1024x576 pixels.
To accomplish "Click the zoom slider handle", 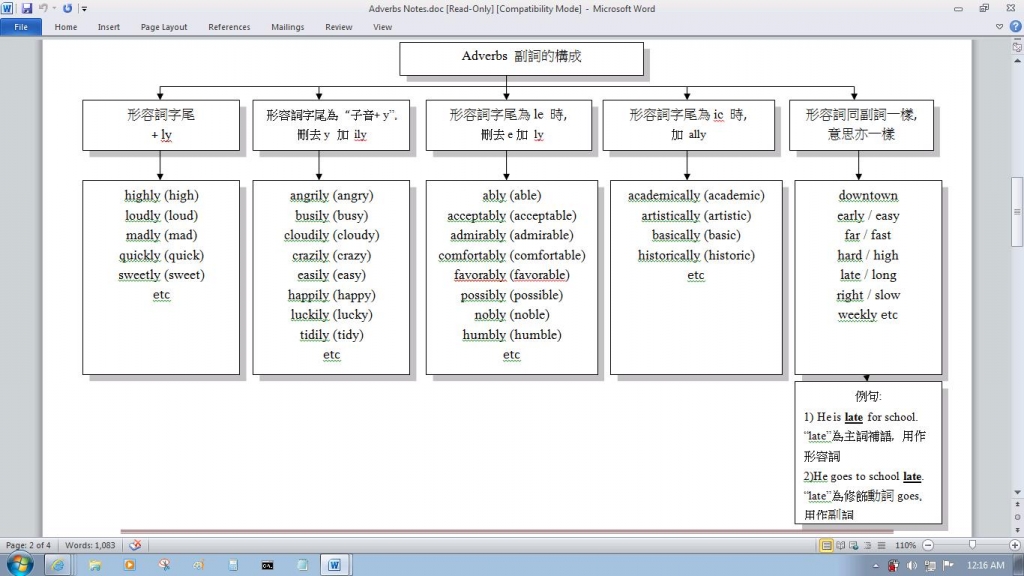I will [973, 545].
